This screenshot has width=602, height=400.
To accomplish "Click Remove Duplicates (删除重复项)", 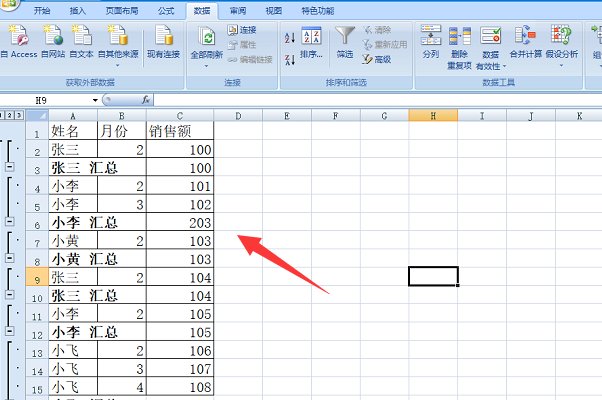I will tap(459, 48).
